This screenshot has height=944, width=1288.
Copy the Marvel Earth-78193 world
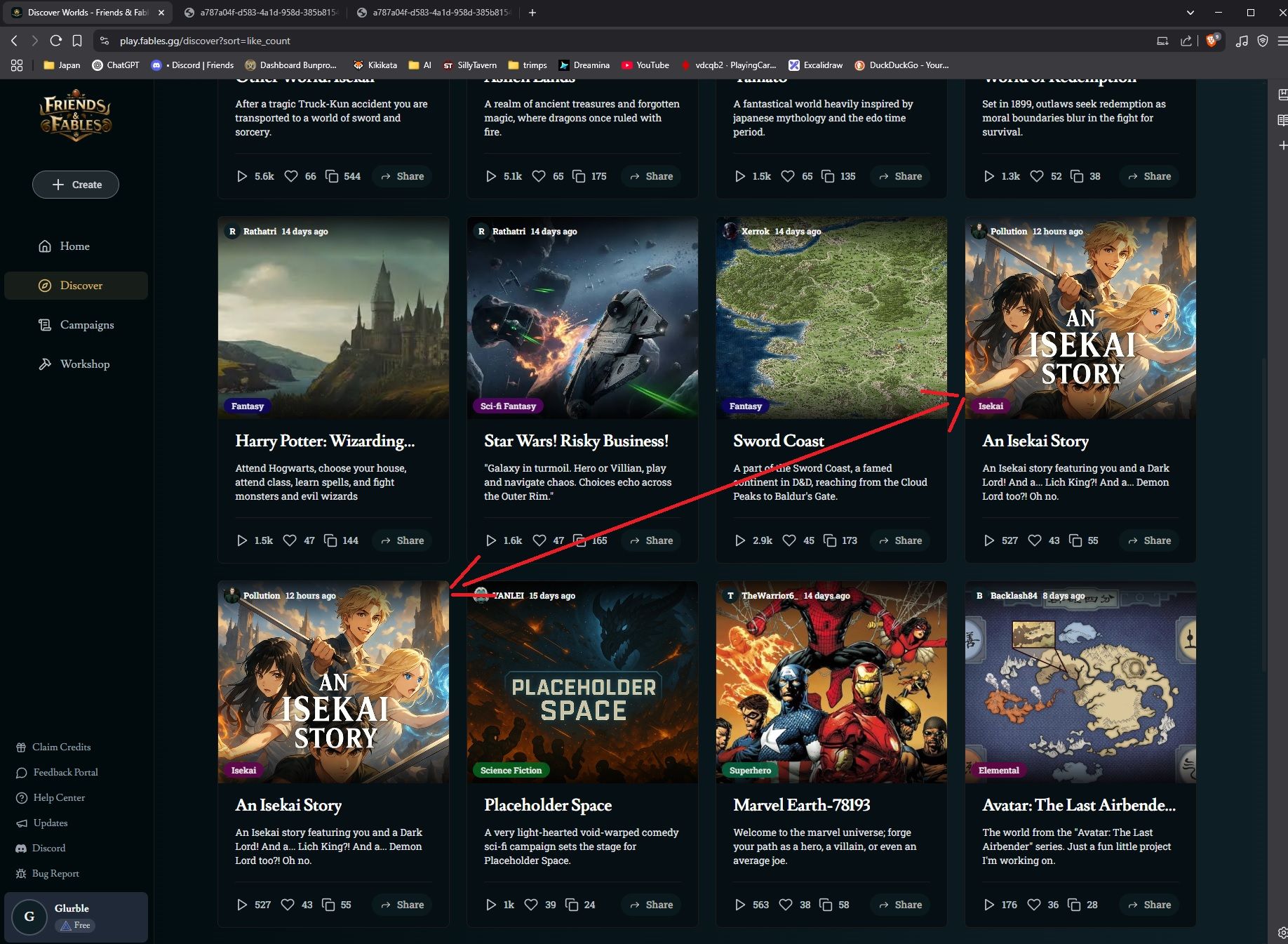(x=826, y=905)
